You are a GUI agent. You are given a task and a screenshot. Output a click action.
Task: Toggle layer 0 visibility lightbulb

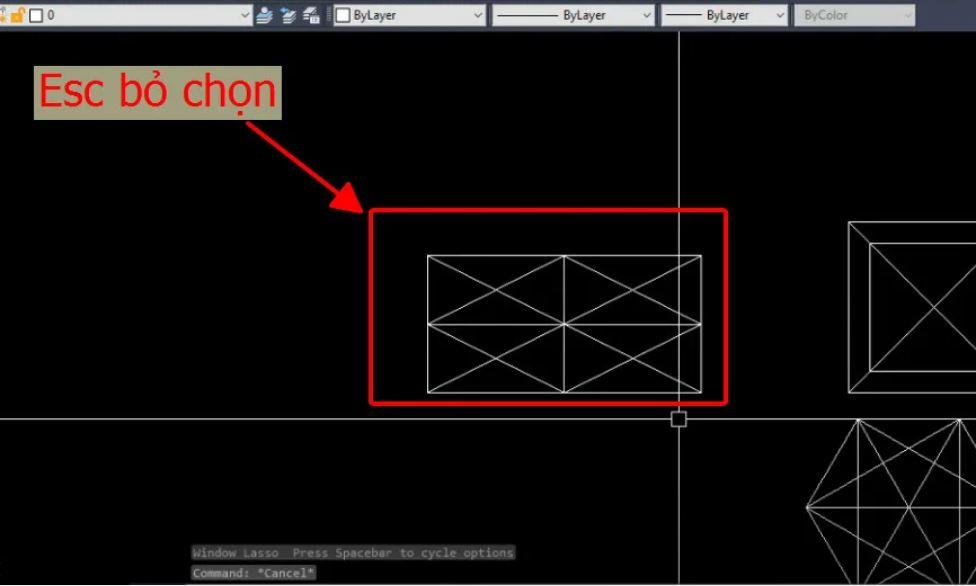pyautogui.click(x=5, y=14)
